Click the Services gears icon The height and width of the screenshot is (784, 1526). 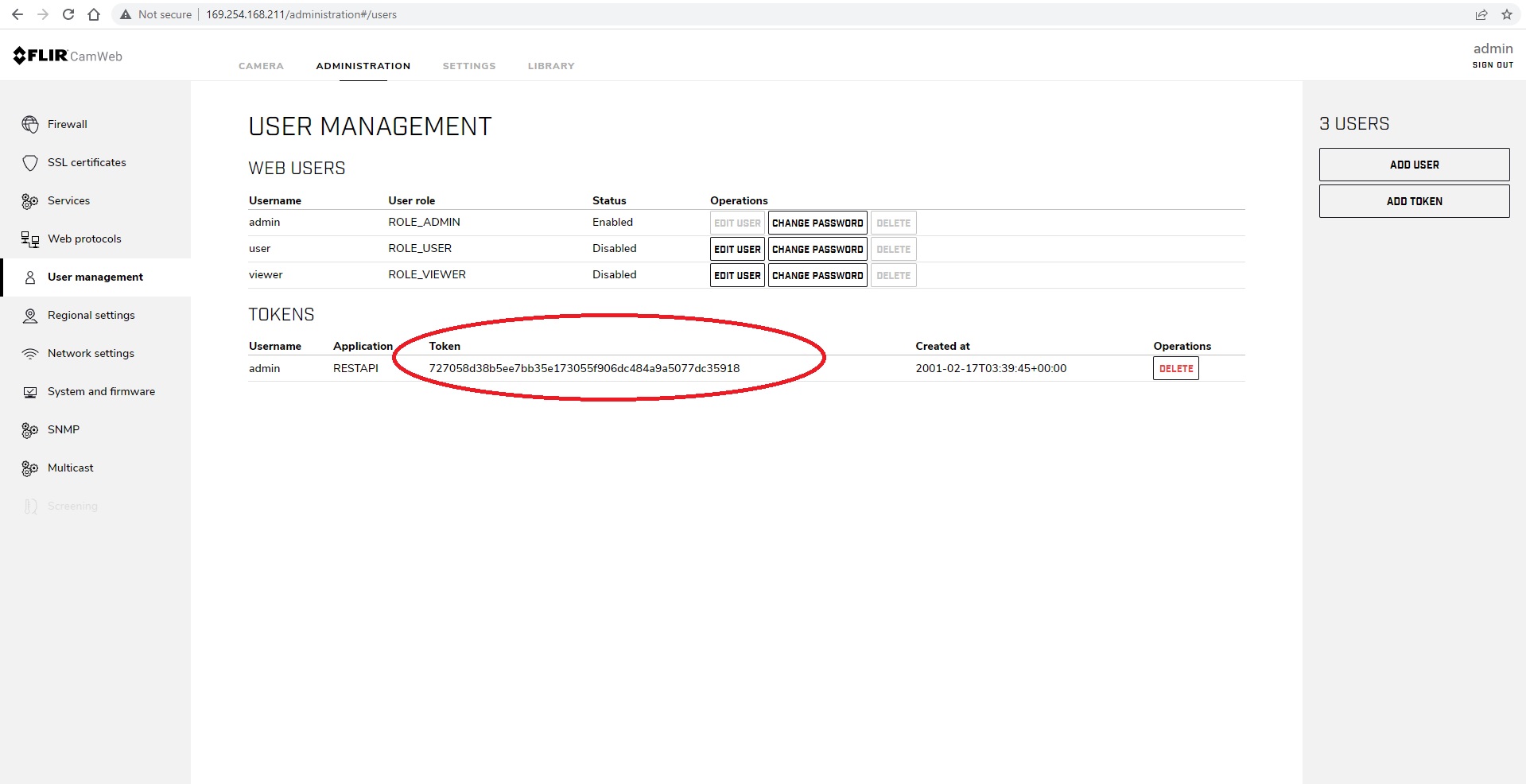point(29,200)
